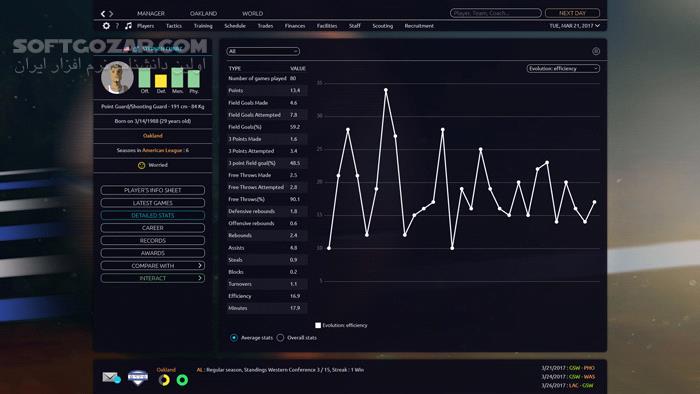Select the Overall stats radio button
This screenshot has width=700, height=394.
[x=280, y=338]
